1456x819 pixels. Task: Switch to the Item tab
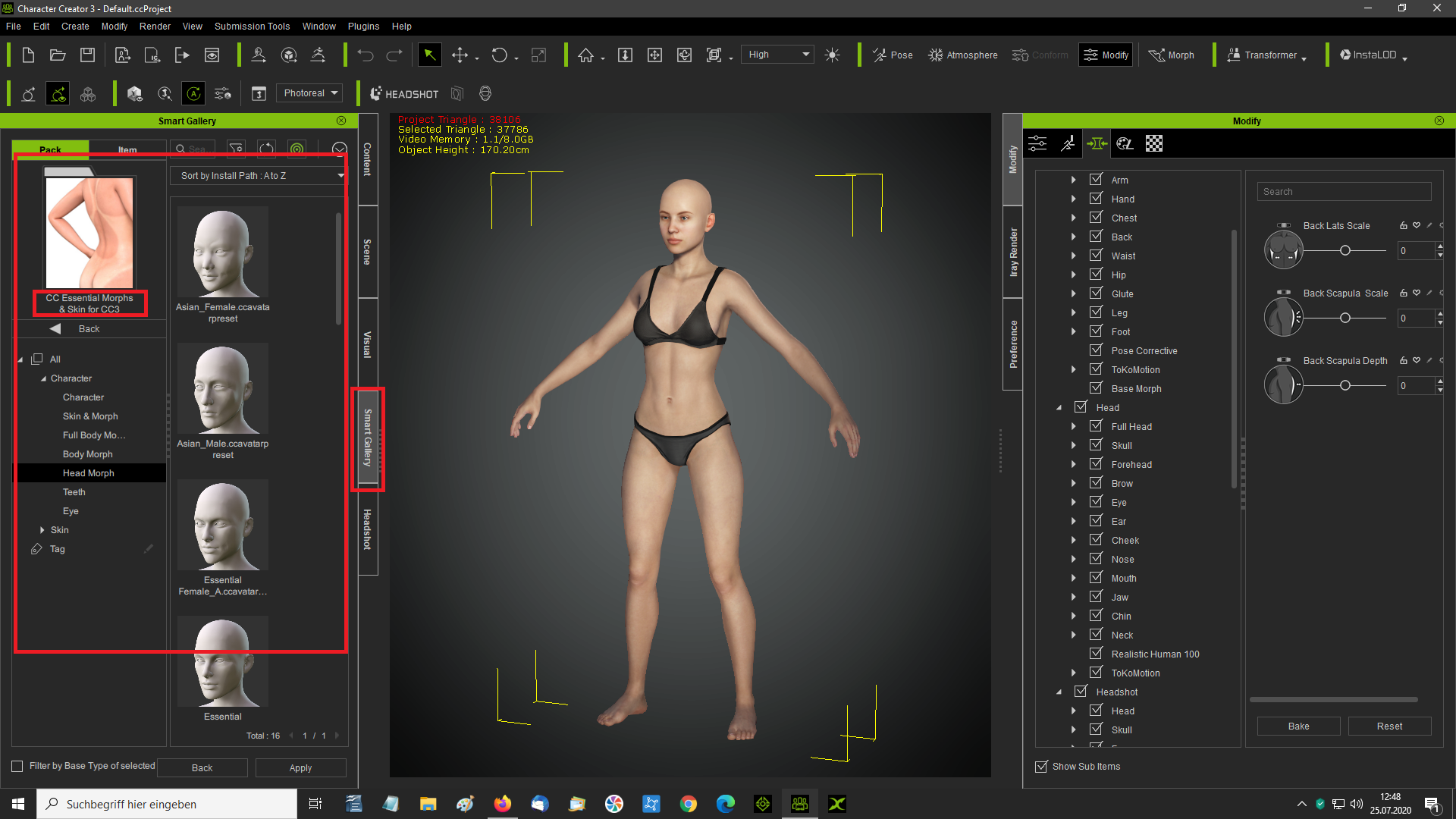coord(127,149)
